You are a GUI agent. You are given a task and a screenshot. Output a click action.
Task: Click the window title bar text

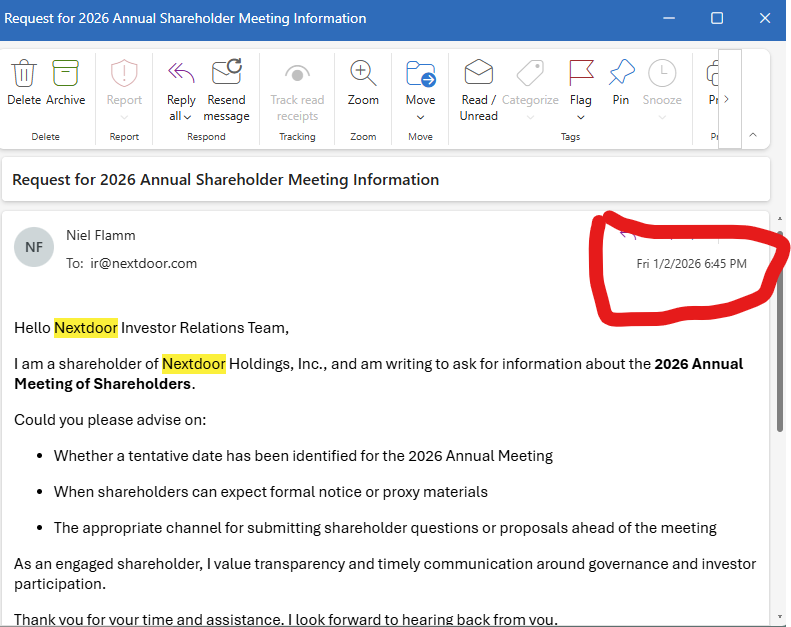pyautogui.click(x=185, y=18)
